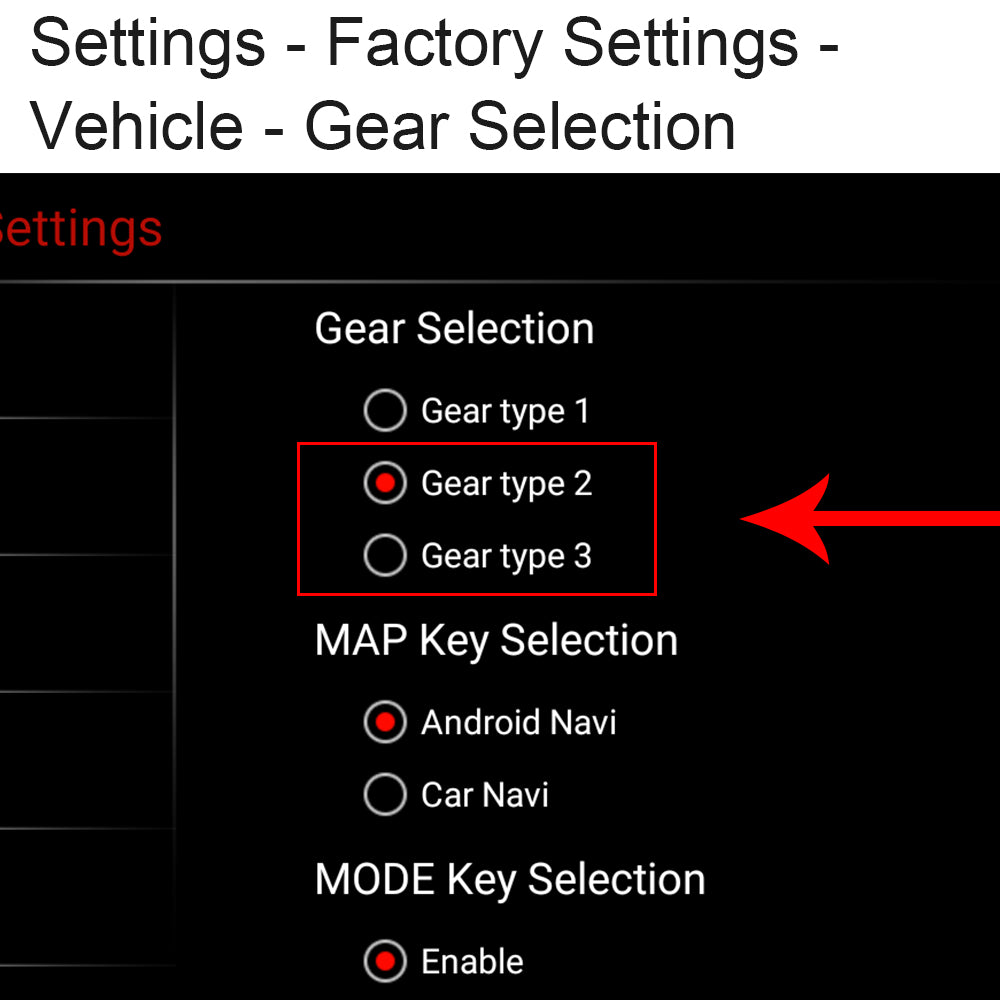
Task: Tap the "Car Navi" option text
Action: [x=485, y=795]
